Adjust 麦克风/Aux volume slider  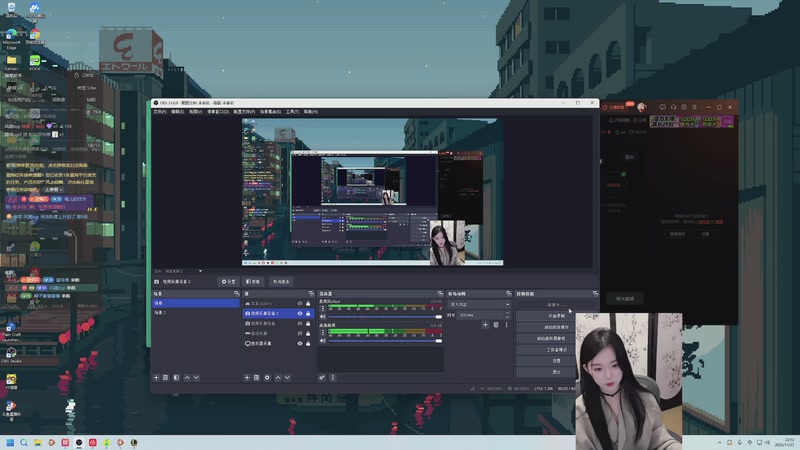tap(385, 317)
